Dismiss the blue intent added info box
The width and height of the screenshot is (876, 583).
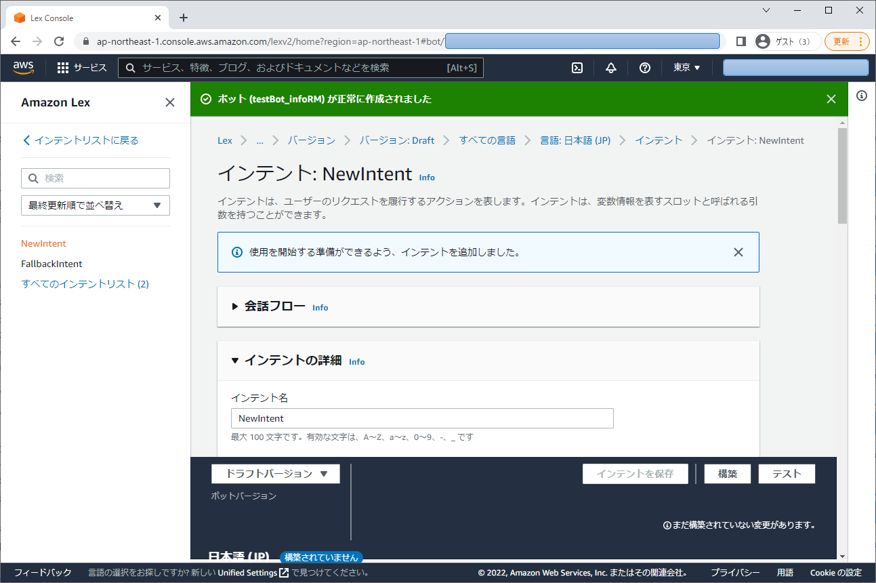point(738,252)
